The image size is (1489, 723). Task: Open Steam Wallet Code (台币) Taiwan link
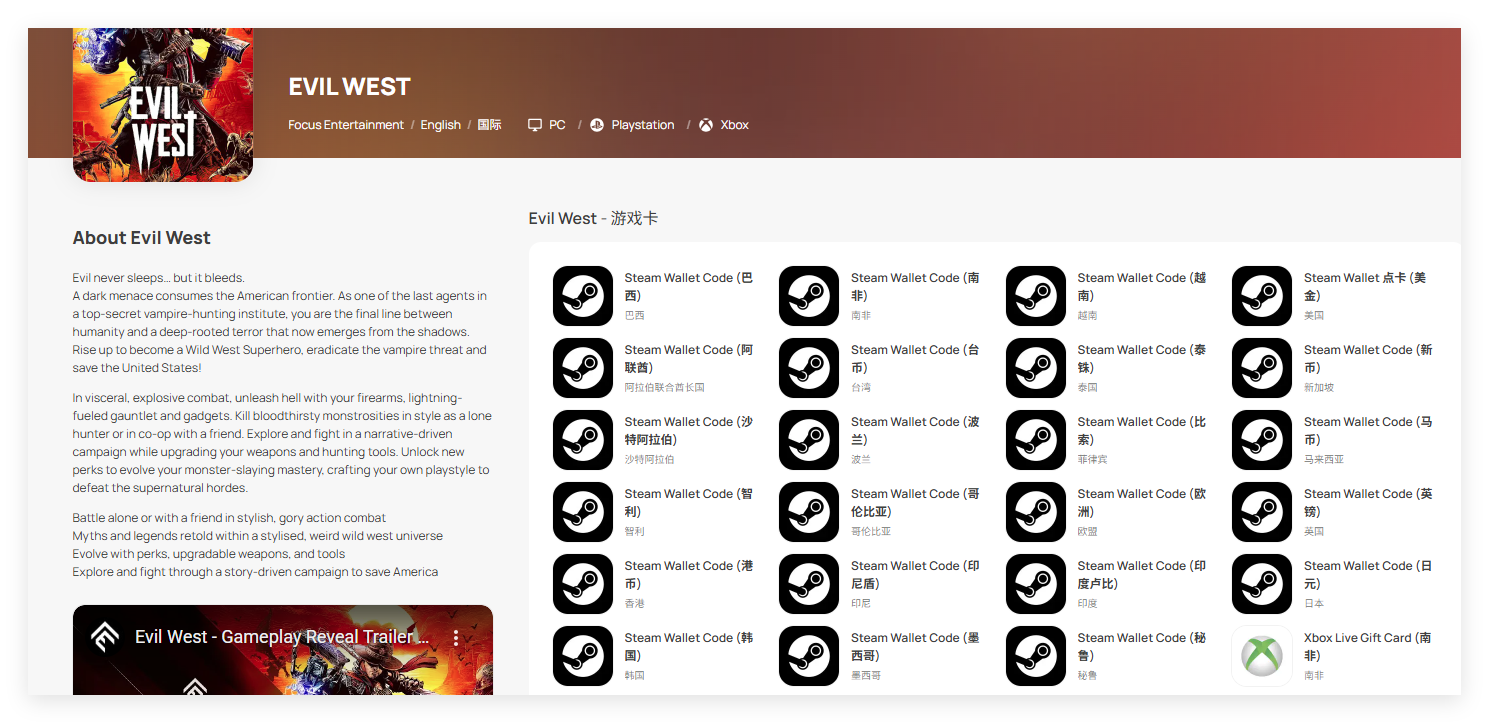(x=914, y=358)
